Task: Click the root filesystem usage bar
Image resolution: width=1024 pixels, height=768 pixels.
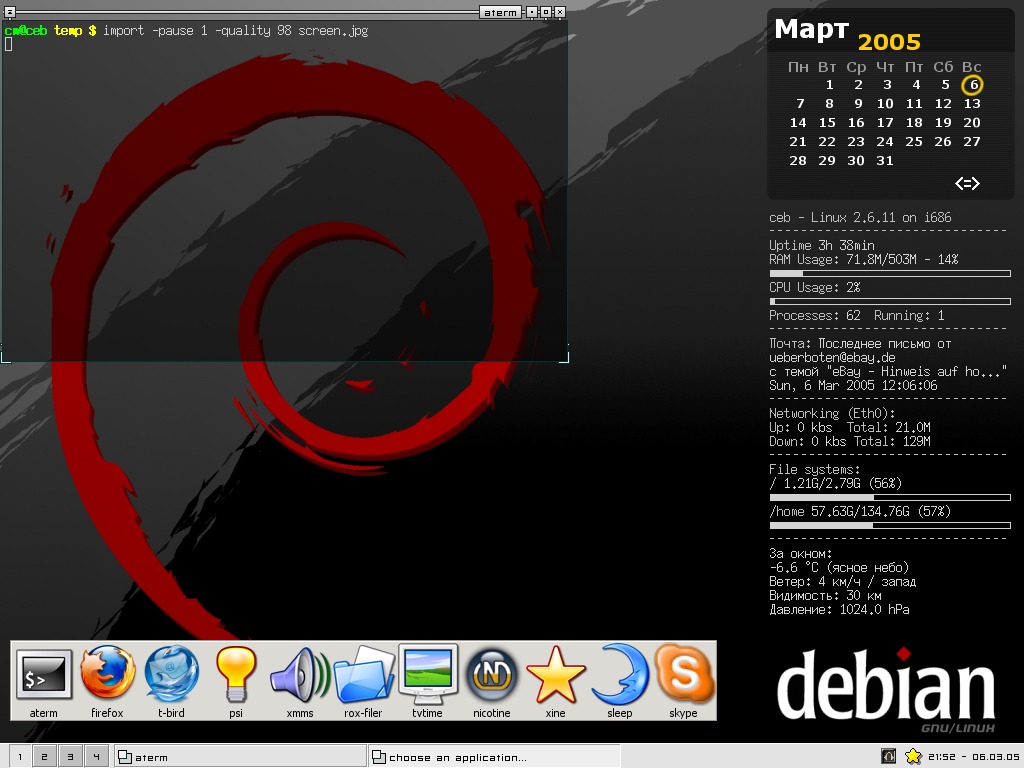Action: click(x=890, y=498)
